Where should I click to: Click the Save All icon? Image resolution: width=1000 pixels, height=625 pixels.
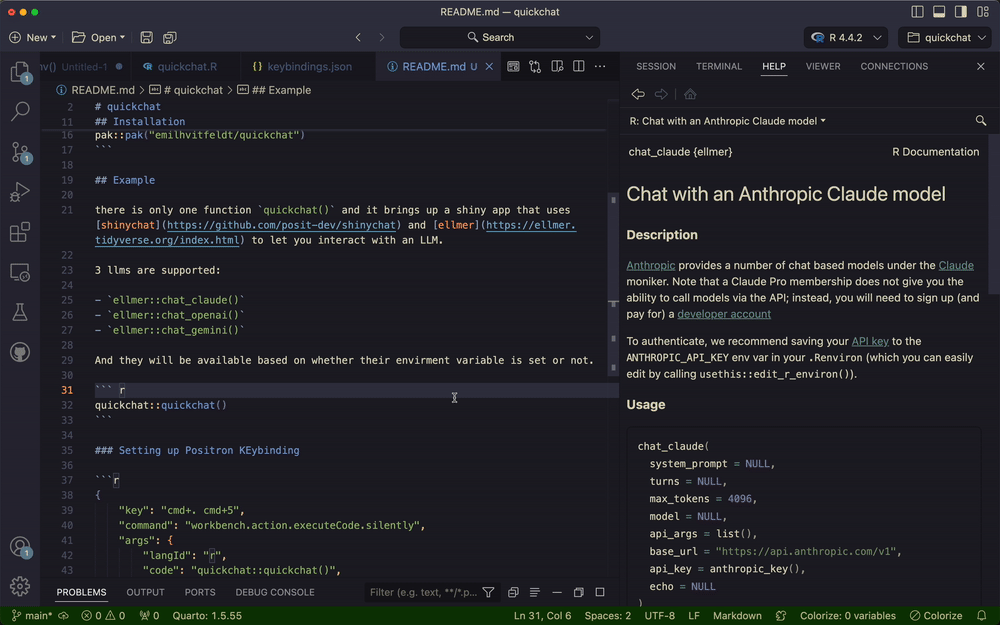pos(170,38)
